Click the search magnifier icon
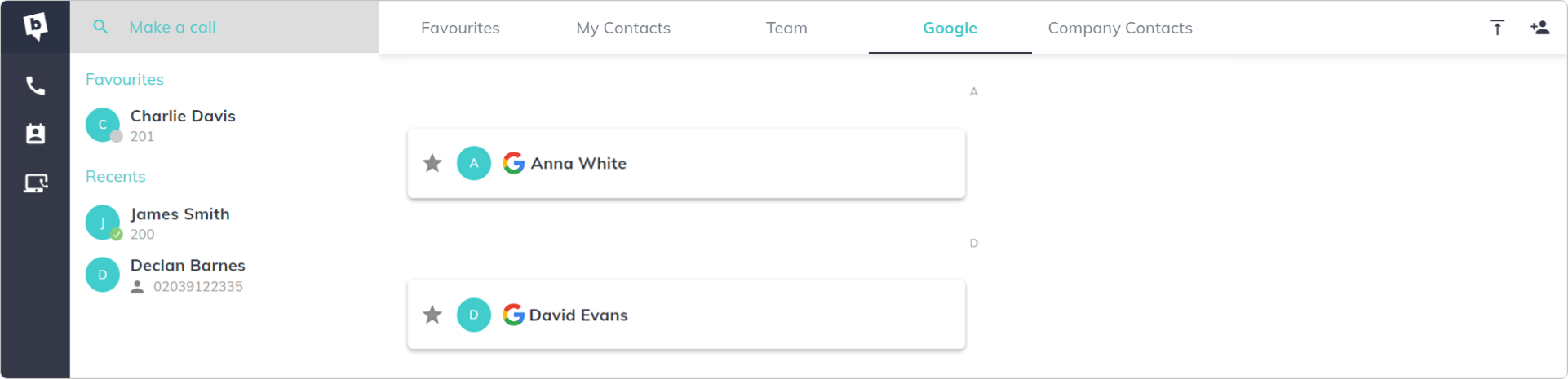The height and width of the screenshot is (379, 1568). coord(100,27)
